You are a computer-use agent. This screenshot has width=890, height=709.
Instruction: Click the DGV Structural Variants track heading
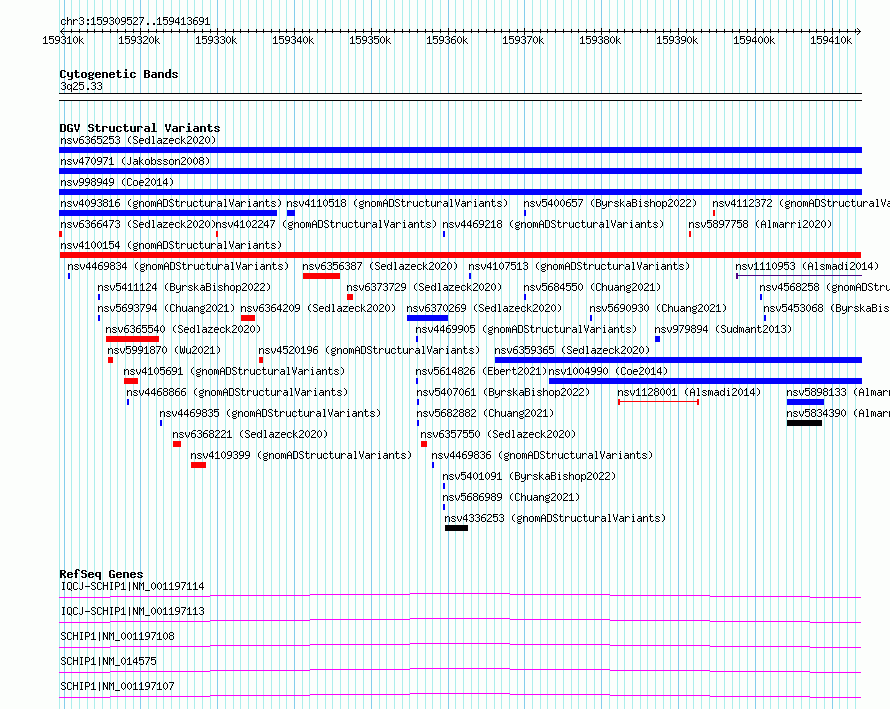point(140,128)
